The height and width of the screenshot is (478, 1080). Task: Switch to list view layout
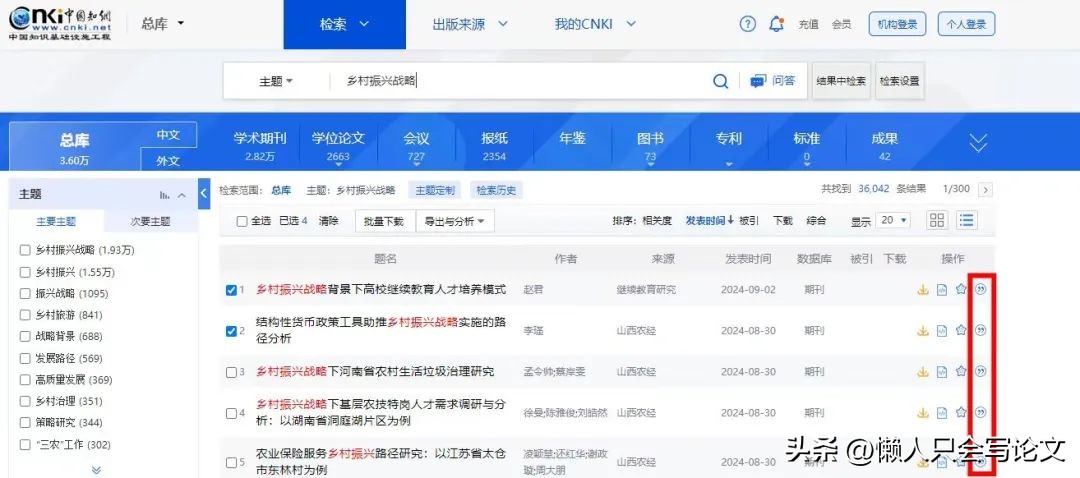[967, 220]
